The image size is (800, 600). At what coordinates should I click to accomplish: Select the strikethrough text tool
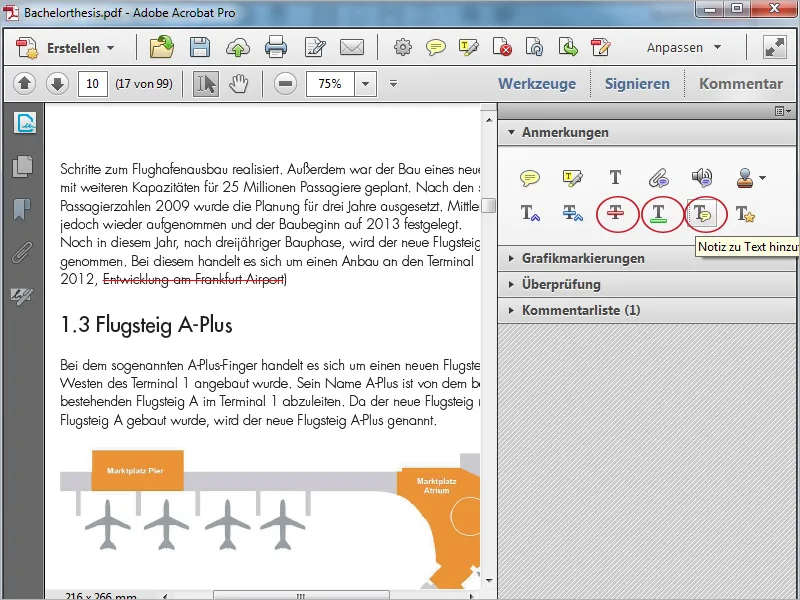(616, 213)
